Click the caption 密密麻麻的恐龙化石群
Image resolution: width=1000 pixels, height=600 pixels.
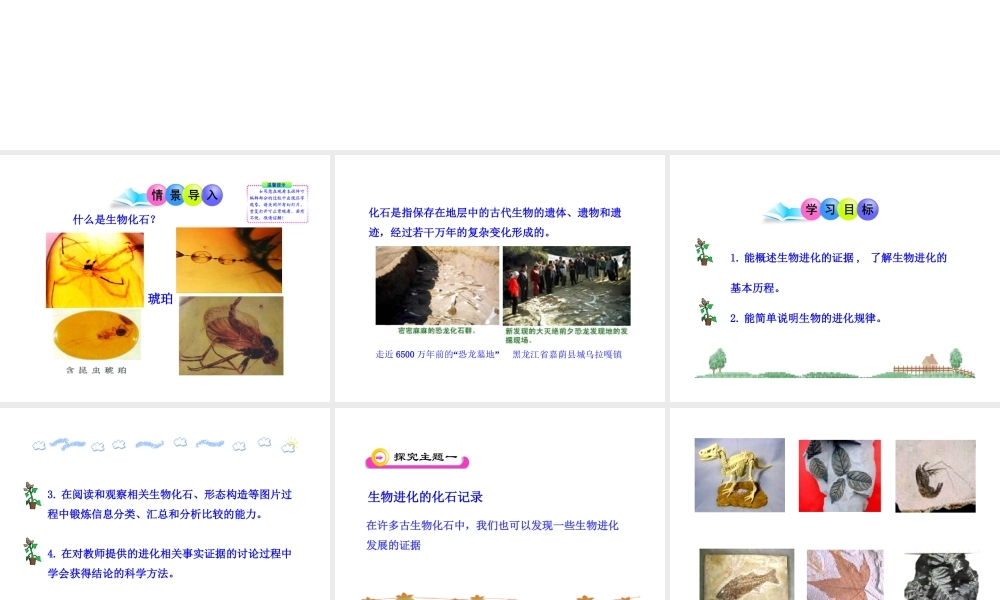coord(438,330)
